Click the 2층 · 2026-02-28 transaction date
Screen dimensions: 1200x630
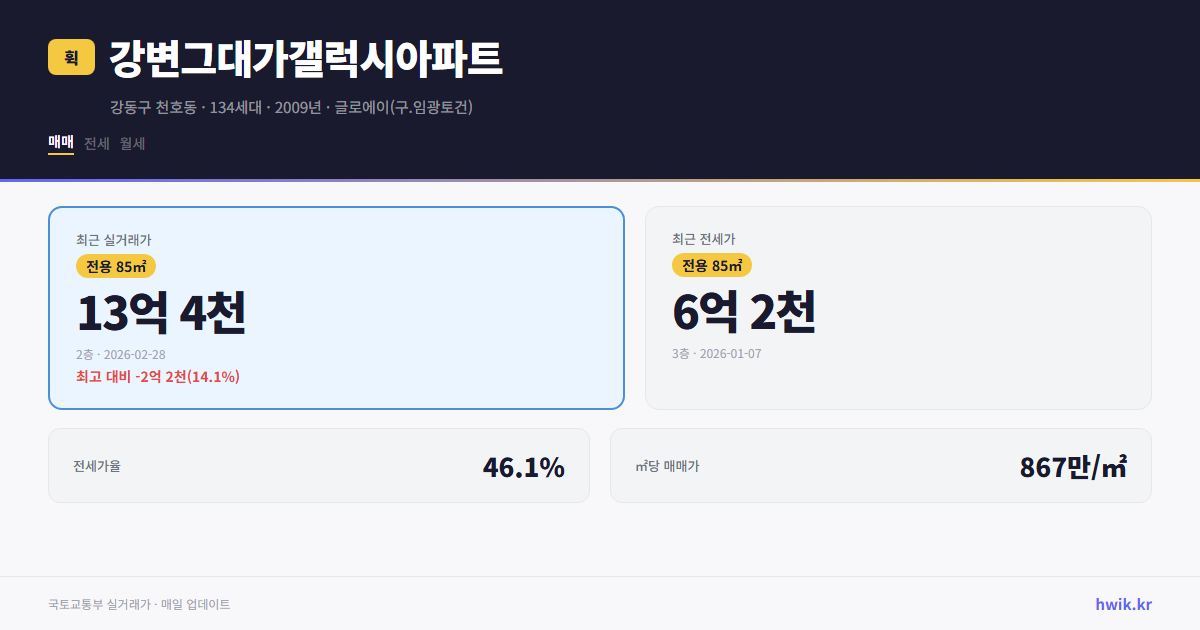coord(121,353)
